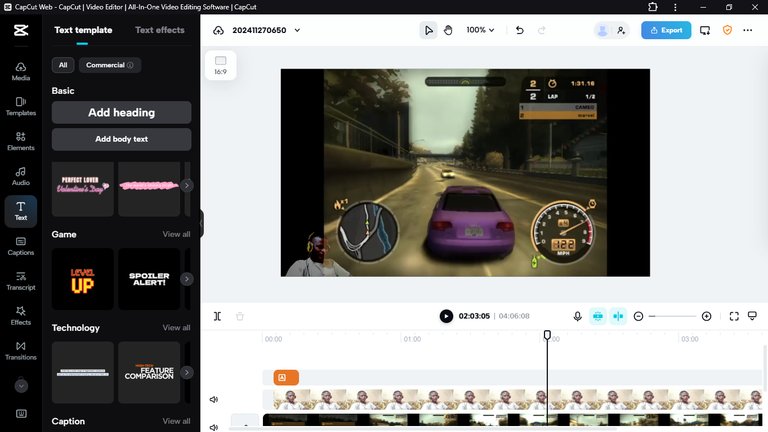Switch to the Text effects tab
This screenshot has height=432, width=768.
click(x=160, y=30)
